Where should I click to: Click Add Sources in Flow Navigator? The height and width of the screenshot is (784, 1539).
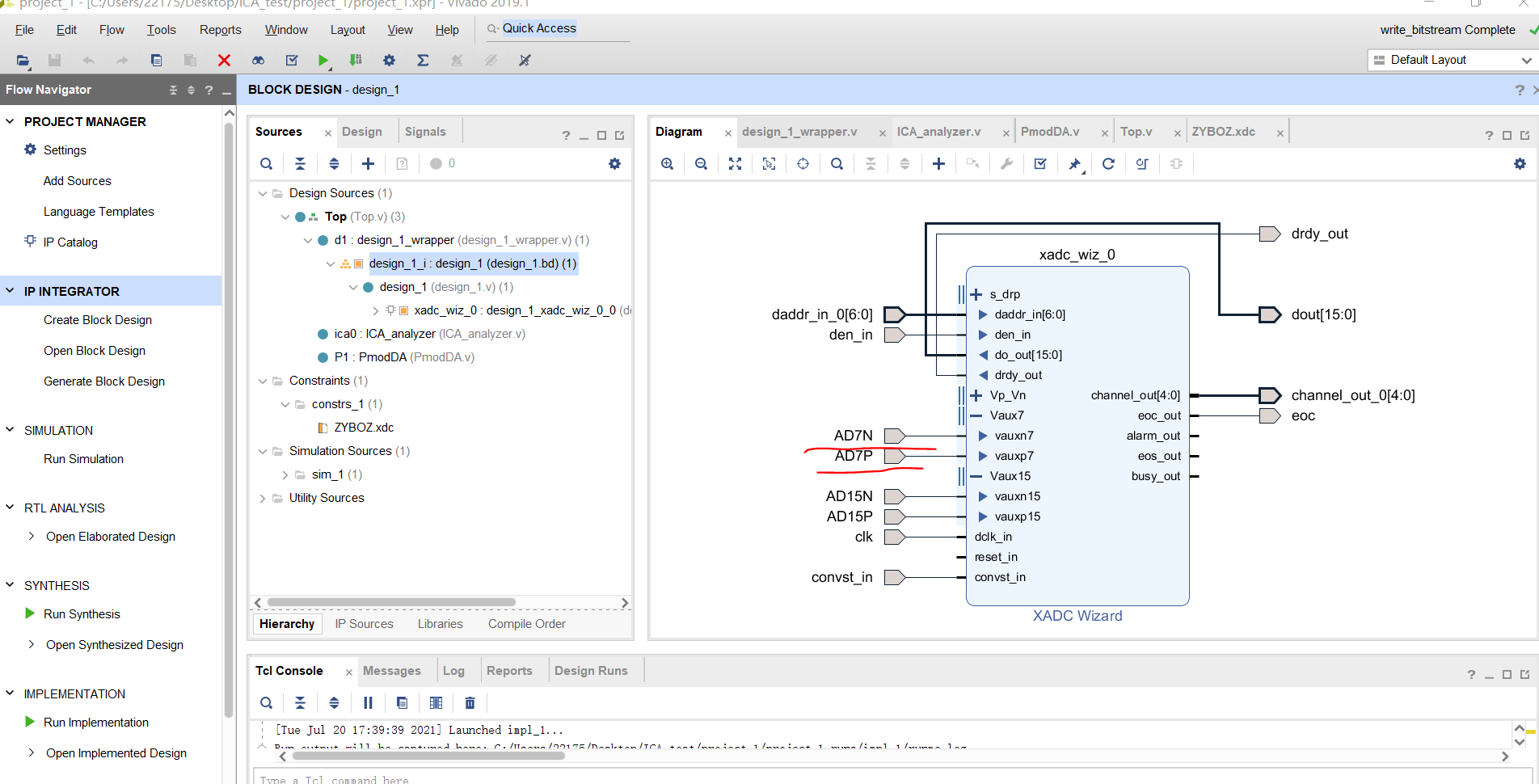point(78,181)
